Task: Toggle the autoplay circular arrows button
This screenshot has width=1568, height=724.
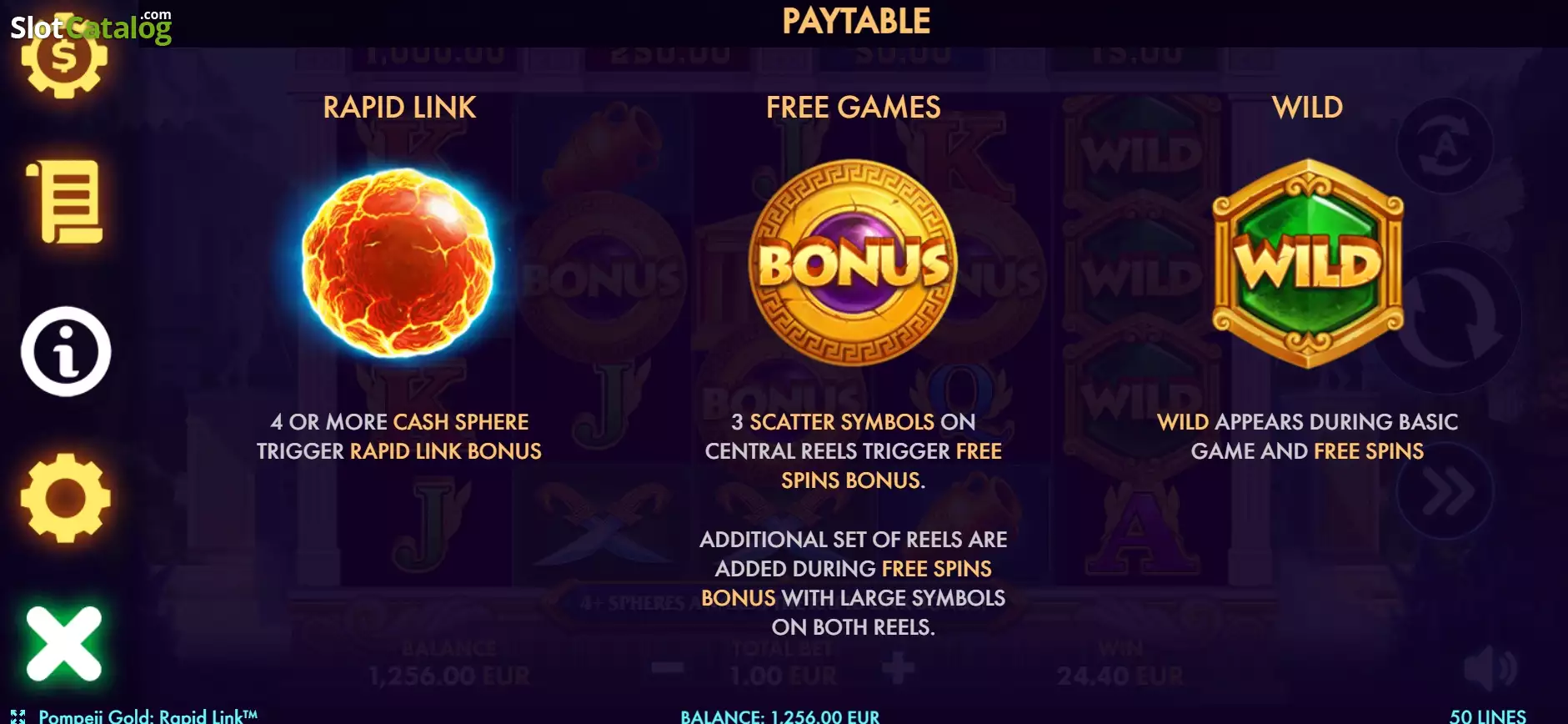Action: (1445, 146)
